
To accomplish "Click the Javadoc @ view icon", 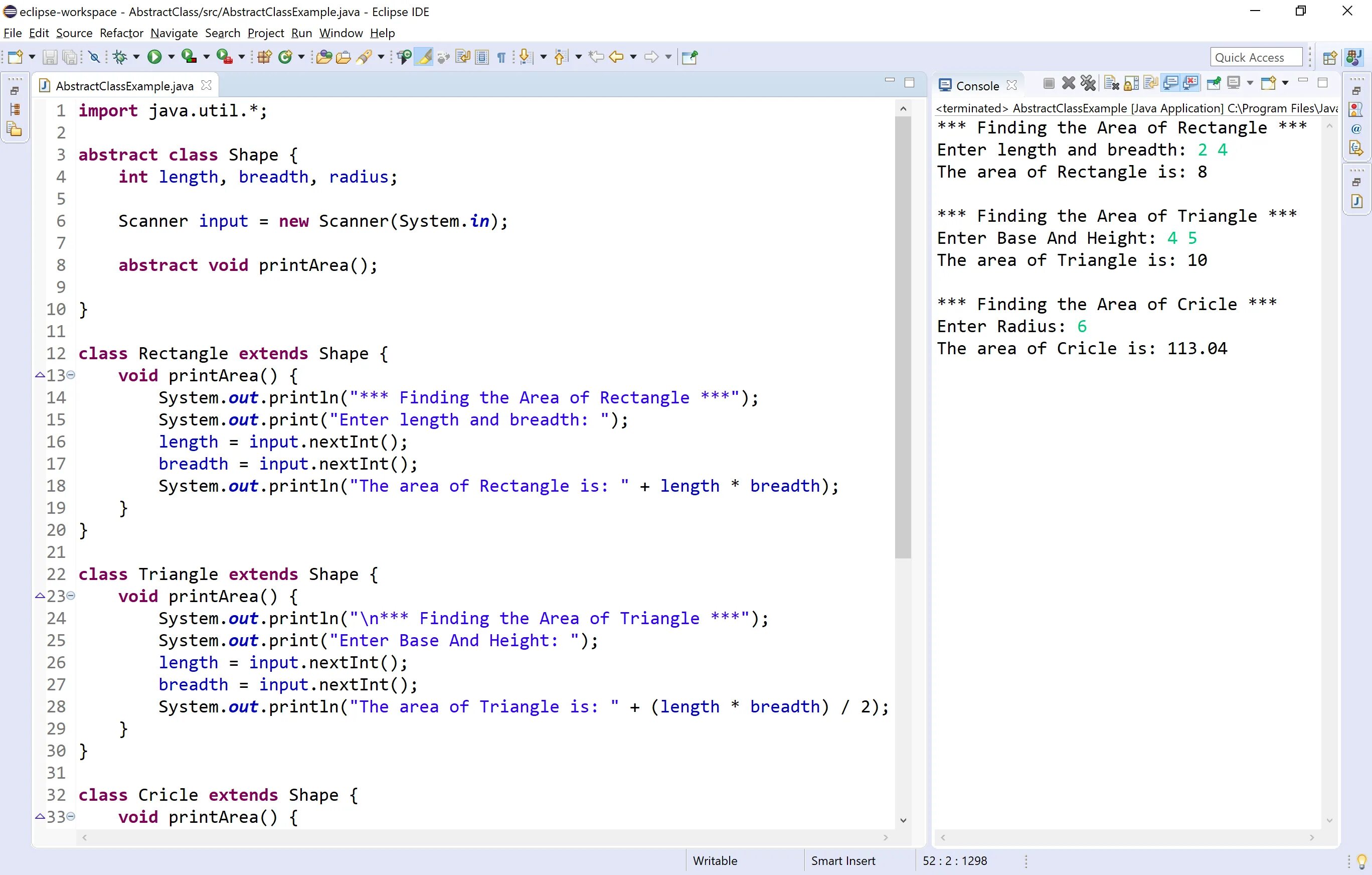I will click(1356, 129).
